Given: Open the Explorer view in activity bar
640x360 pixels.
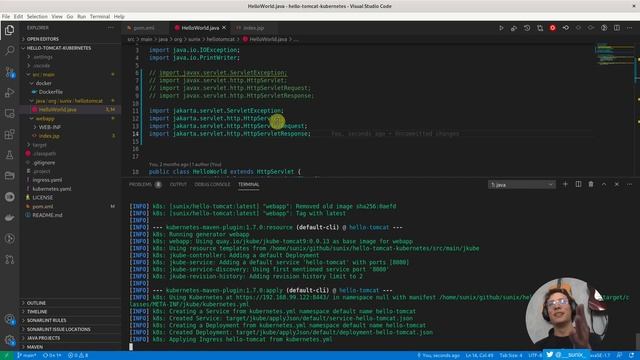Looking at the screenshot, I should pos(9,30).
